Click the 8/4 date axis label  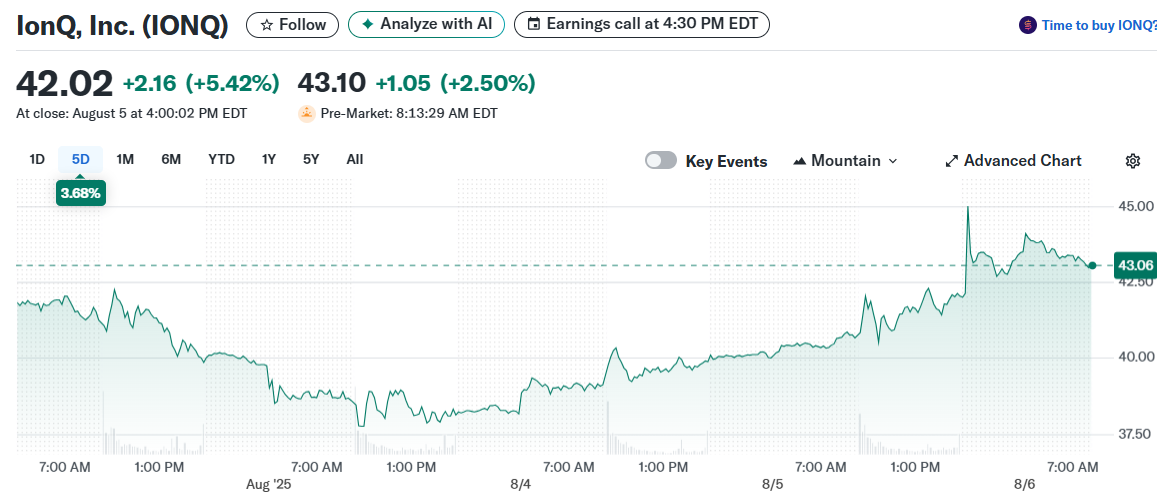[520, 485]
